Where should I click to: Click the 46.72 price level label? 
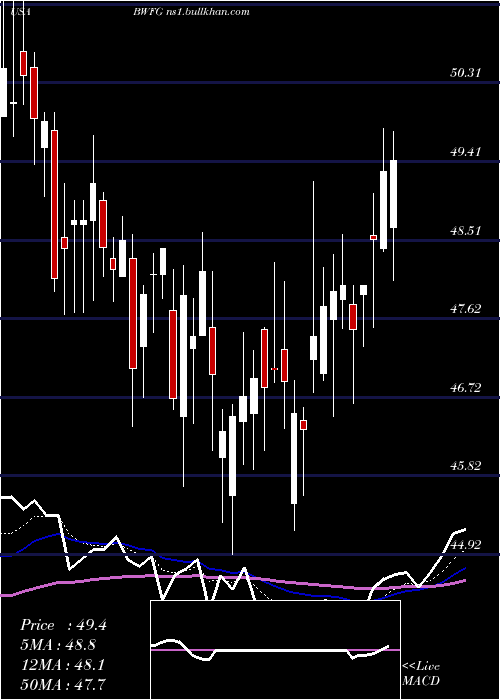click(466, 388)
